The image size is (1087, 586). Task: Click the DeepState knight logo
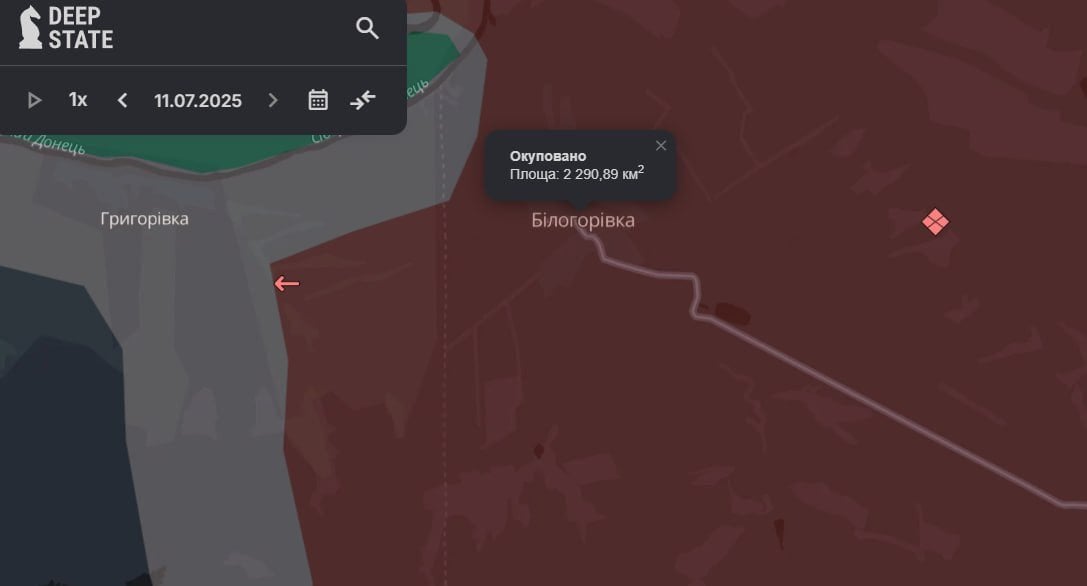tap(30, 28)
